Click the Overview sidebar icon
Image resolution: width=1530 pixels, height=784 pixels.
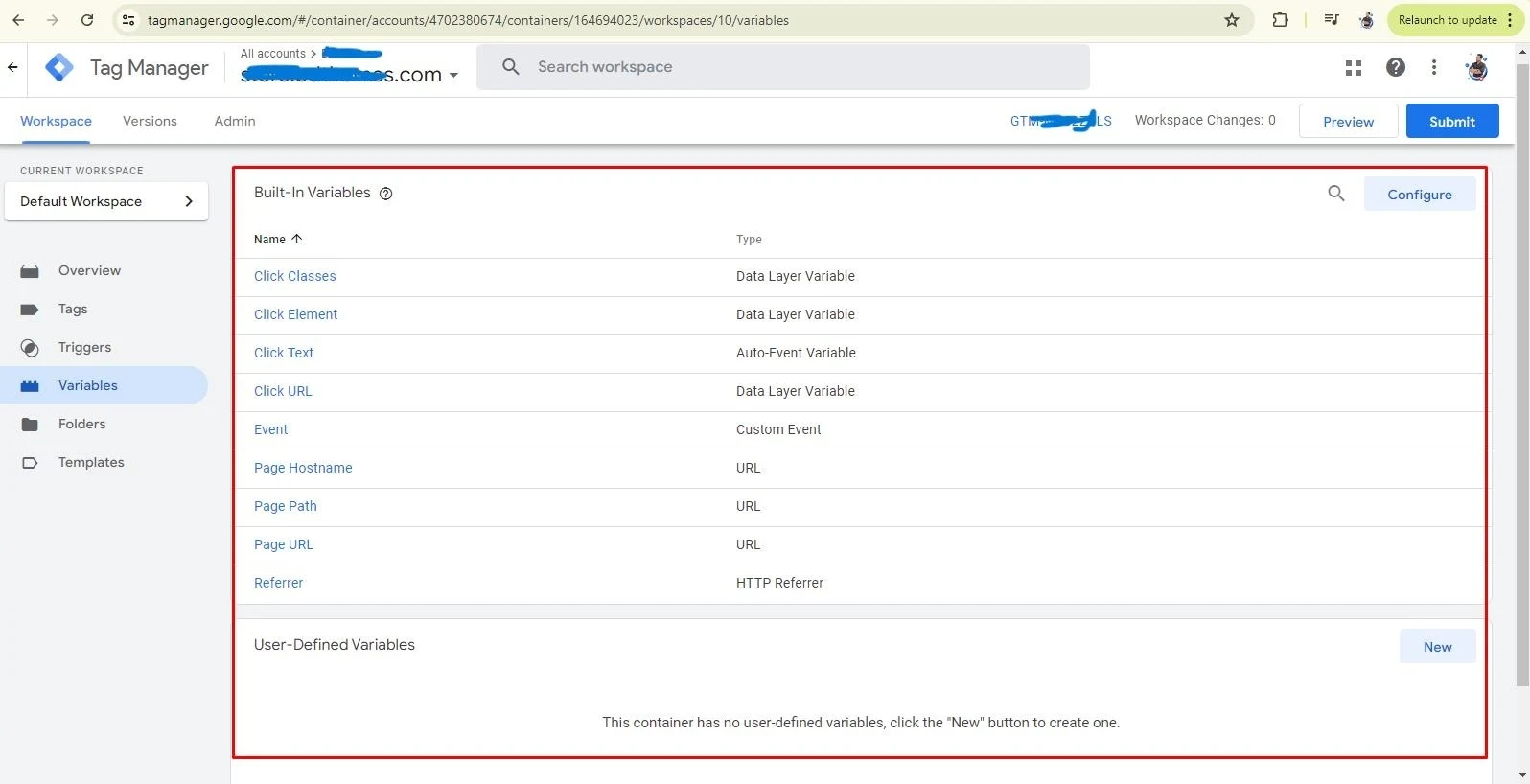point(30,271)
